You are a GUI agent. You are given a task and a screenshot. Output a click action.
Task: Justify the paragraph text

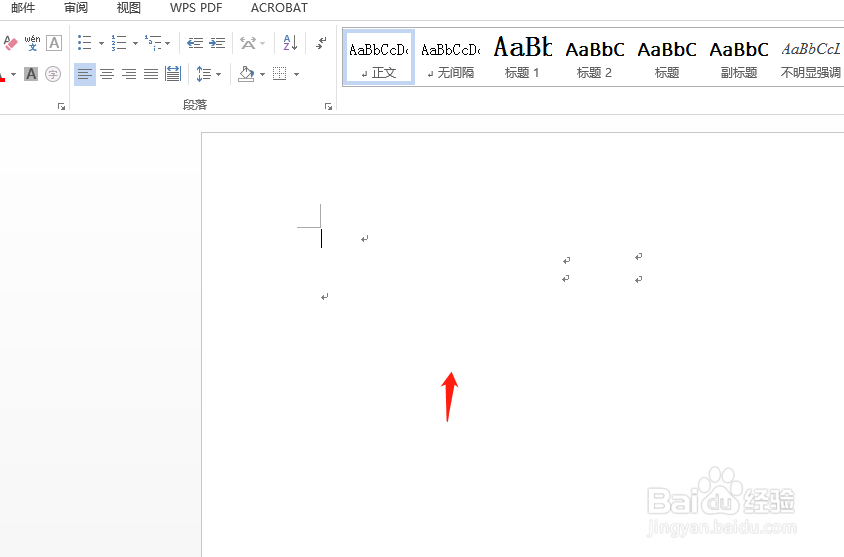point(151,74)
